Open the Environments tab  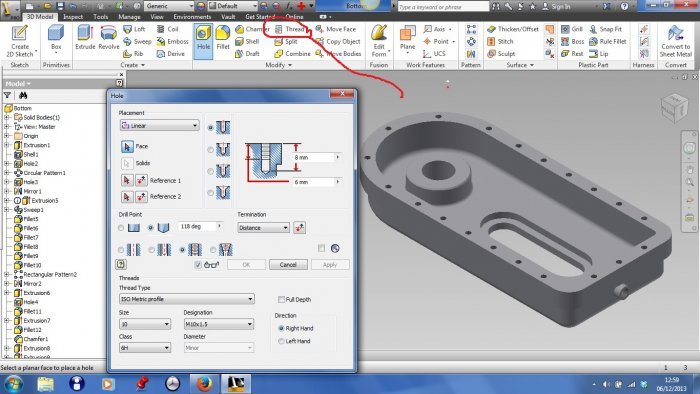click(192, 17)
